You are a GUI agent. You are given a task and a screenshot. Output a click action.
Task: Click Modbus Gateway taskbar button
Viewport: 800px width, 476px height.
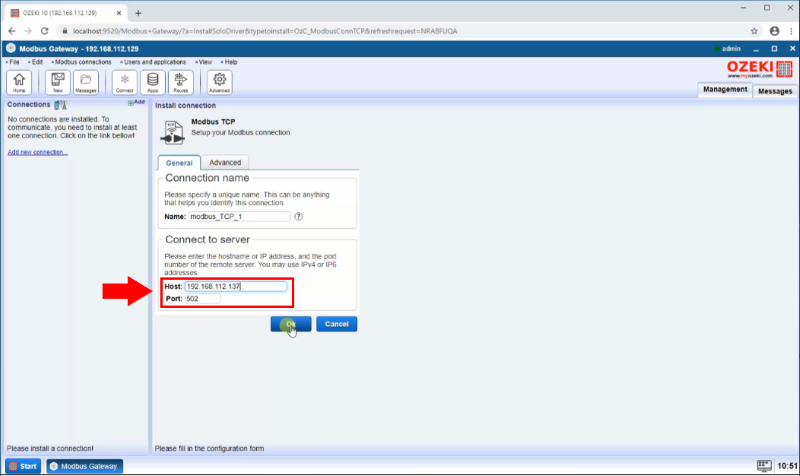click(85, 466)
